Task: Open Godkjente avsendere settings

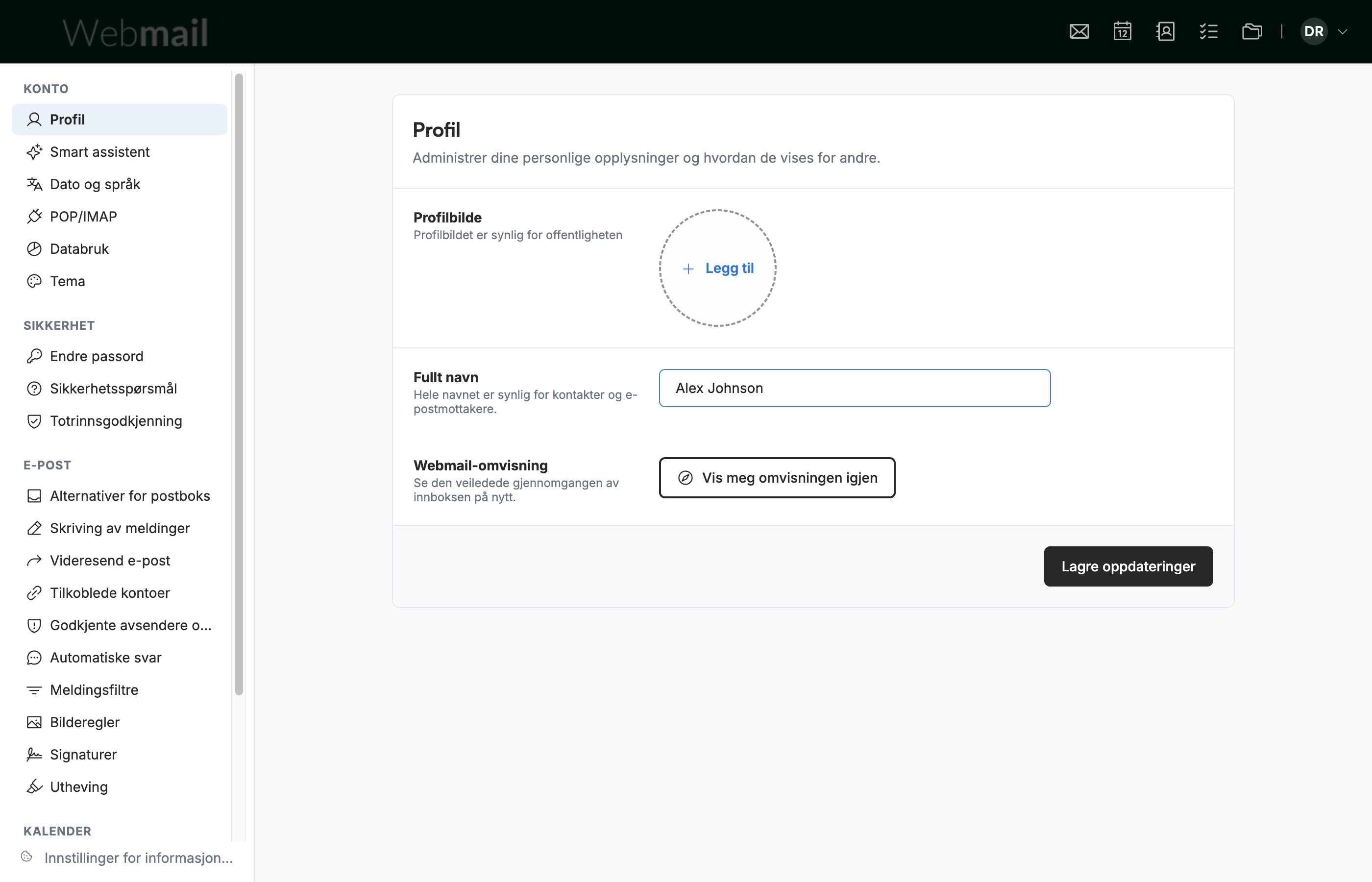Action: 119,625
